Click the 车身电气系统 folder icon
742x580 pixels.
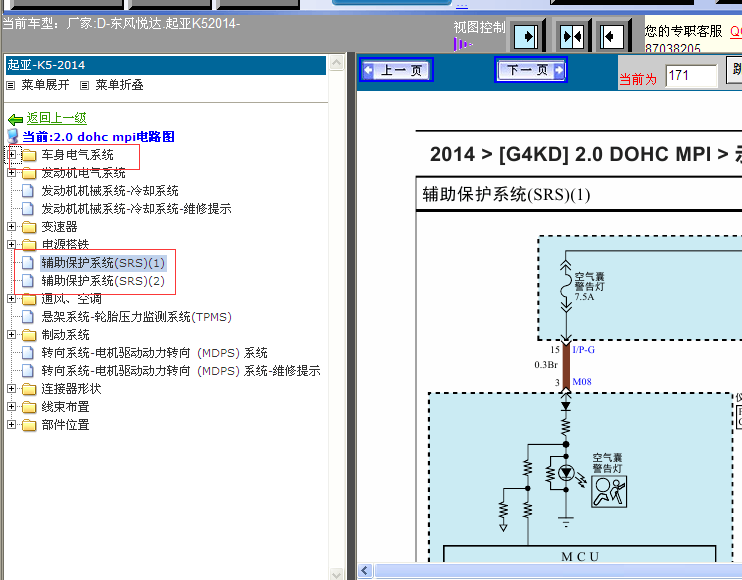(29, 155)
